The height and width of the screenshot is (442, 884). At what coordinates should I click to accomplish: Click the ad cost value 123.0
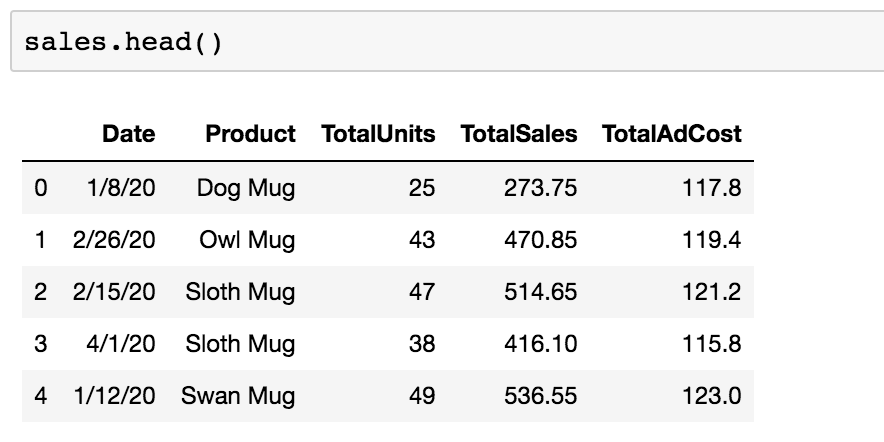tap(711, 395)
